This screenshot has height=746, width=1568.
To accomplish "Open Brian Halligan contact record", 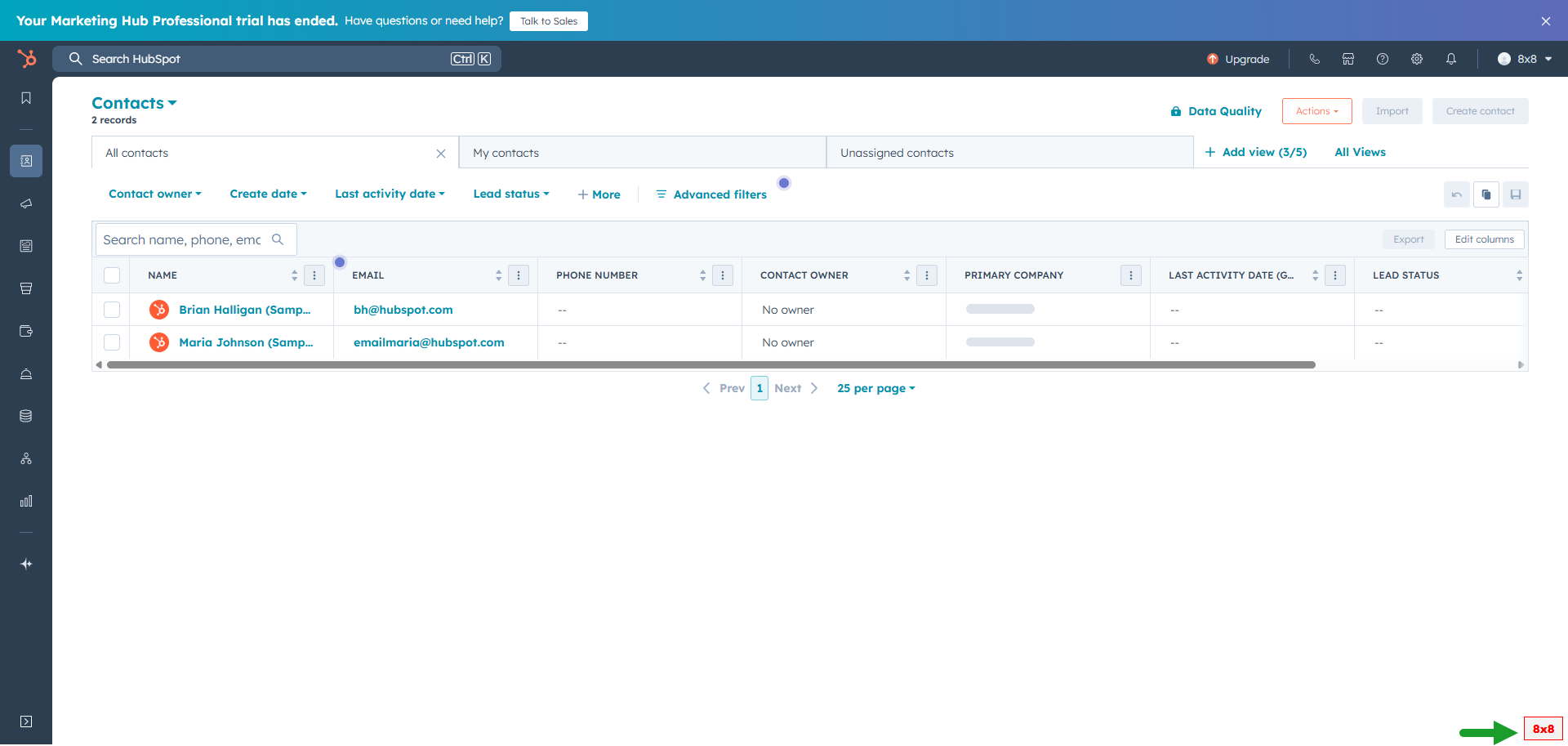I will pos(244,310).
